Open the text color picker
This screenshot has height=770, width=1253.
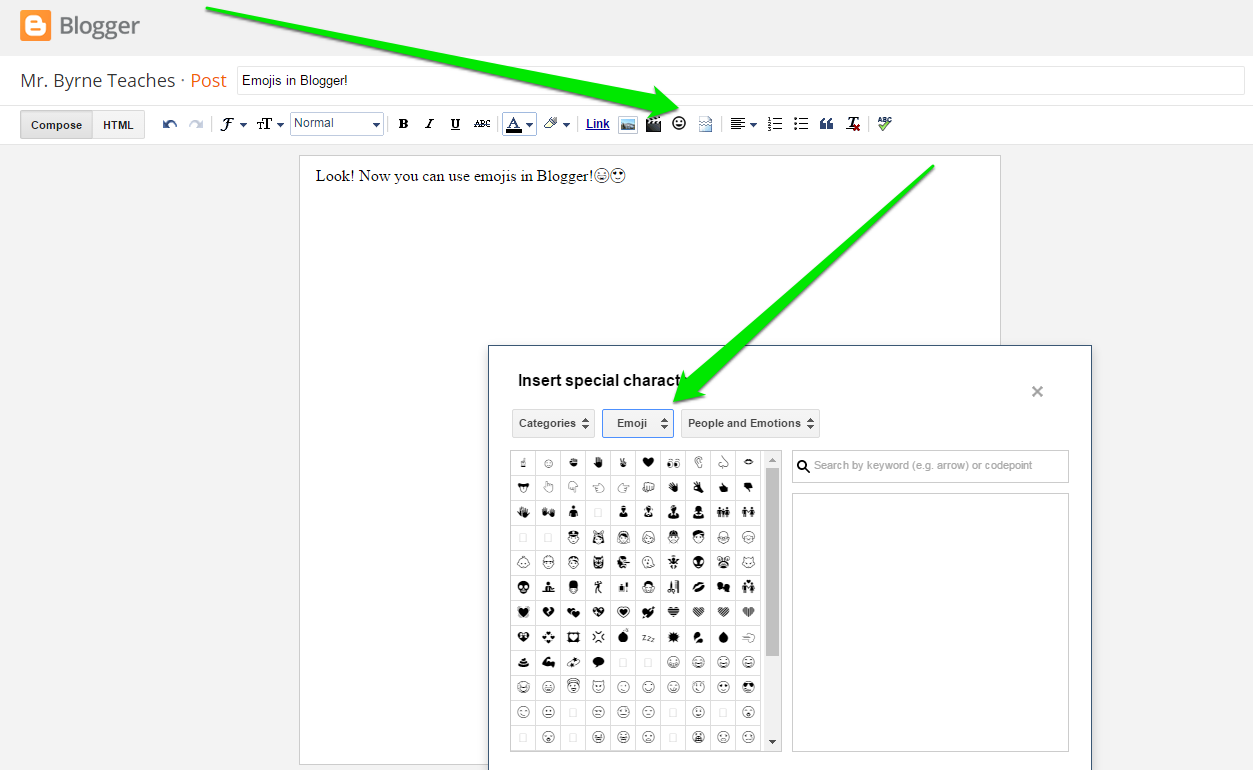coord(519,124)
